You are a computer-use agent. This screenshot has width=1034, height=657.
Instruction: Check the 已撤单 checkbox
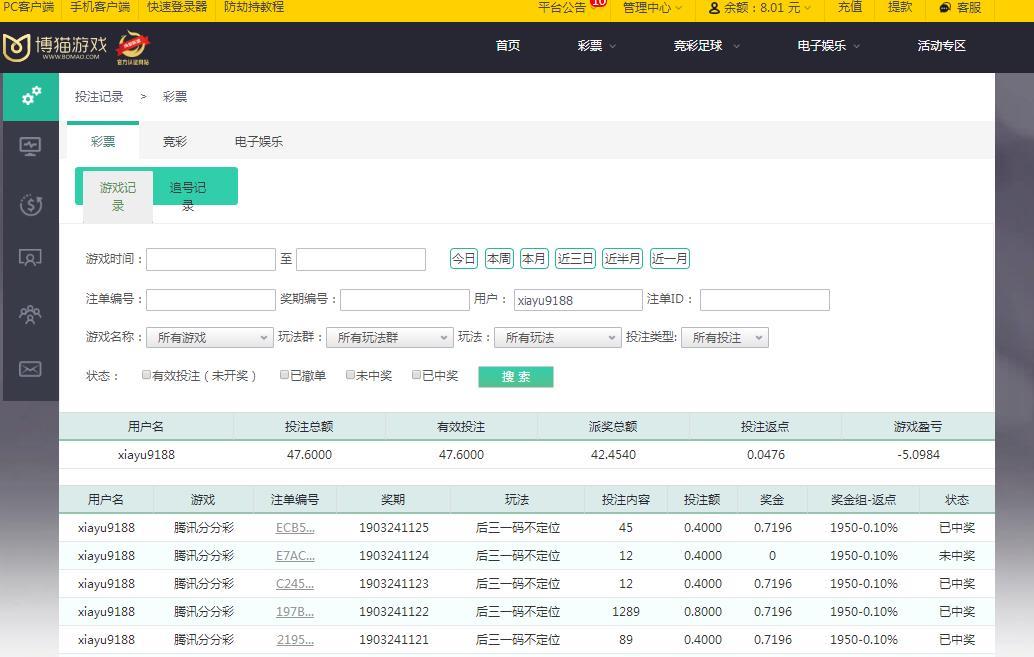pyautogui.click(x=284, y=375)
